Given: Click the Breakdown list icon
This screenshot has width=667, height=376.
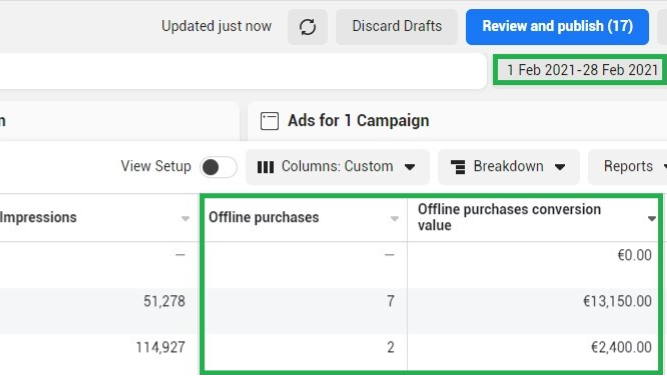Looking at the screenshot, I should (458, 167).
